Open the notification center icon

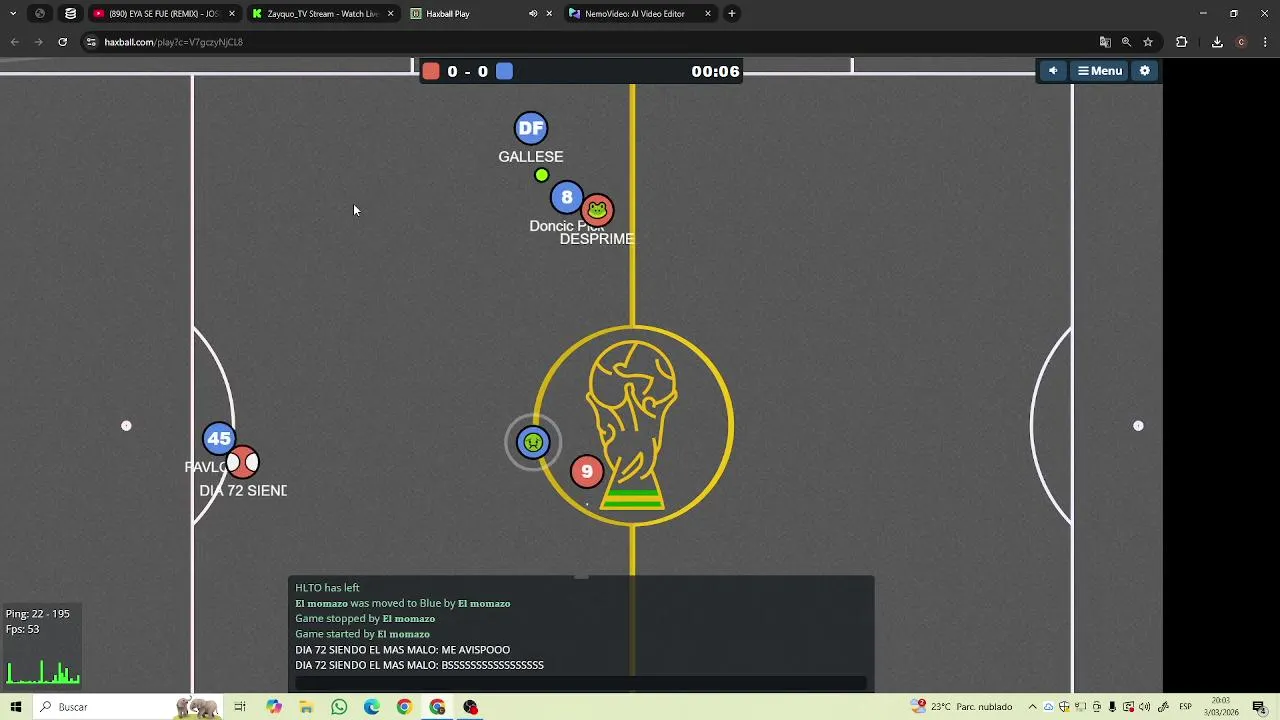(x=1259, y=707)
